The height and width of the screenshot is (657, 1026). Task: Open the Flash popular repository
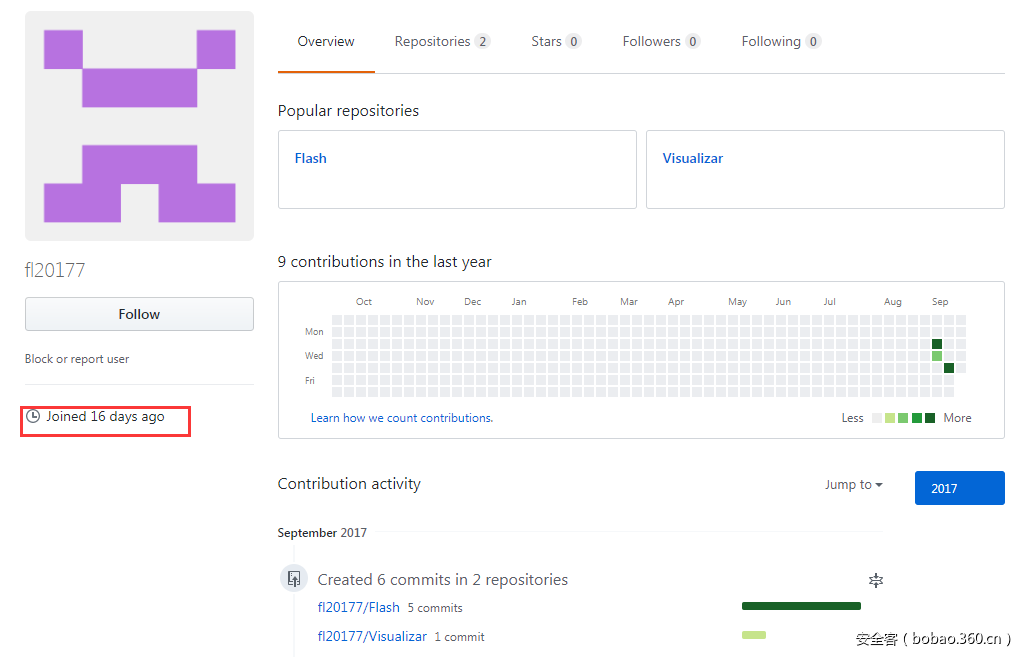311,158
